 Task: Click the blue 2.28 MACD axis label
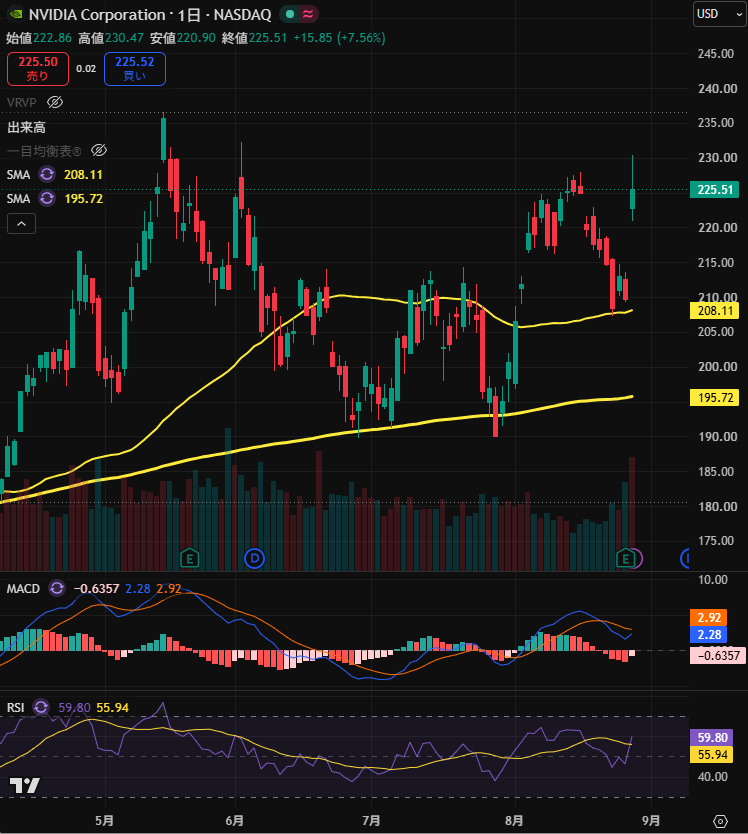pos(709,635)
